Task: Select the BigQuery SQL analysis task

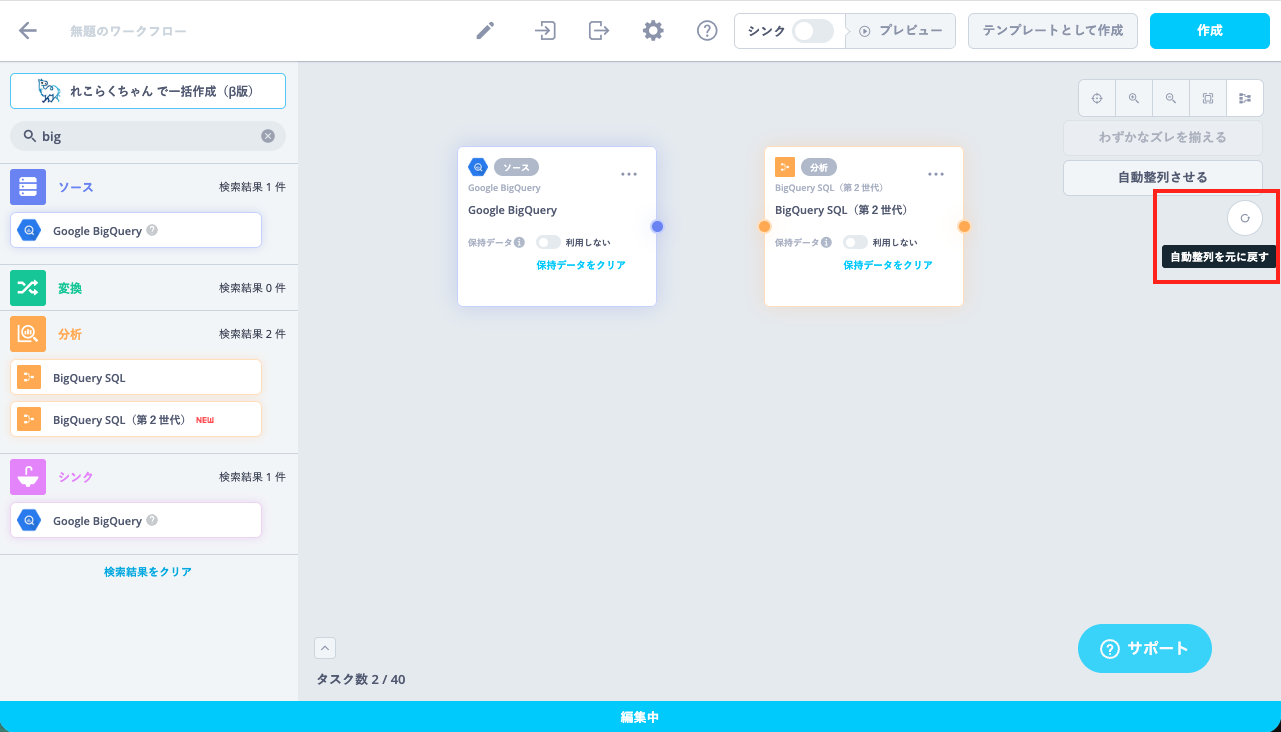Action: pyautogui.click(x=136, y=378)
